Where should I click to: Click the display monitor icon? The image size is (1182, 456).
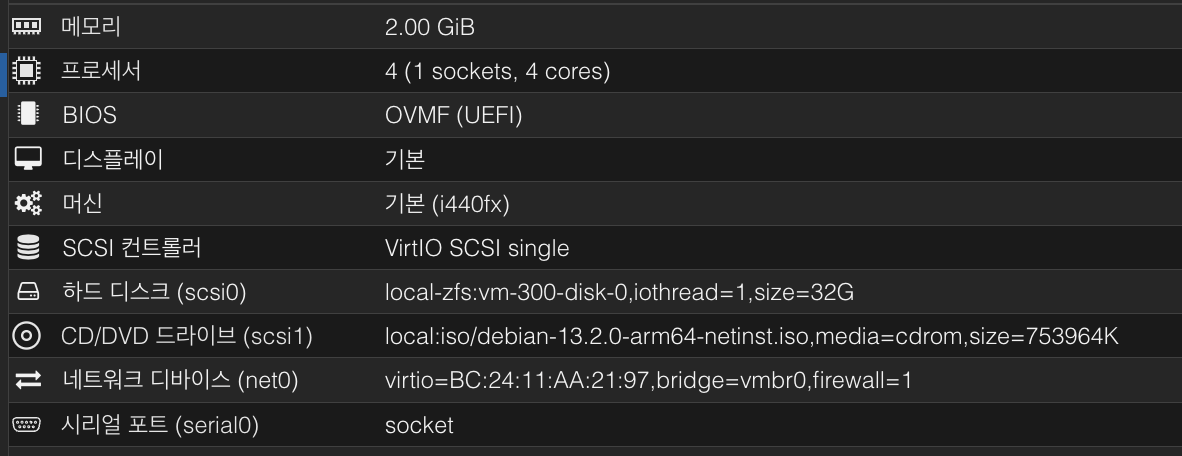point(27,160)
